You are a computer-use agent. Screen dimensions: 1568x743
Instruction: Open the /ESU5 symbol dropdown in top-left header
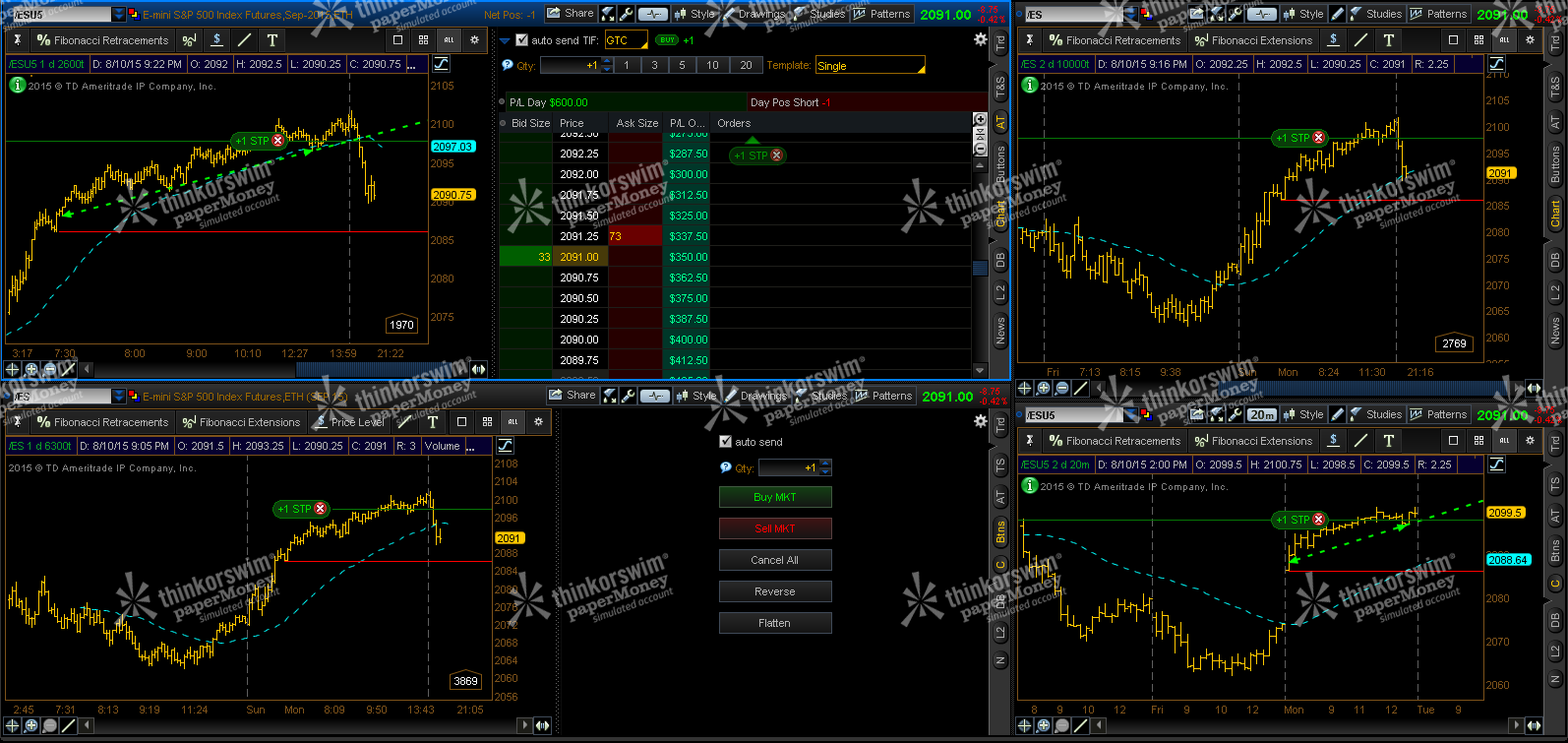pos(119,15)
